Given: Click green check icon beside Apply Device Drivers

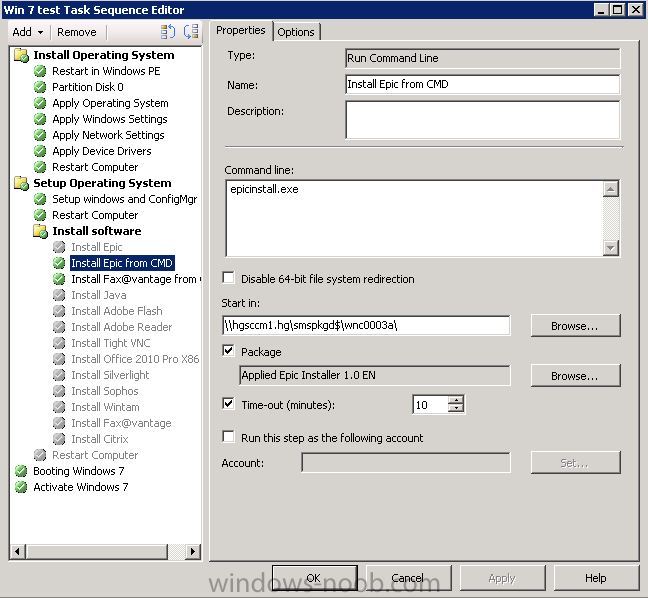Looking at the screenshot, I should [40, 151].
